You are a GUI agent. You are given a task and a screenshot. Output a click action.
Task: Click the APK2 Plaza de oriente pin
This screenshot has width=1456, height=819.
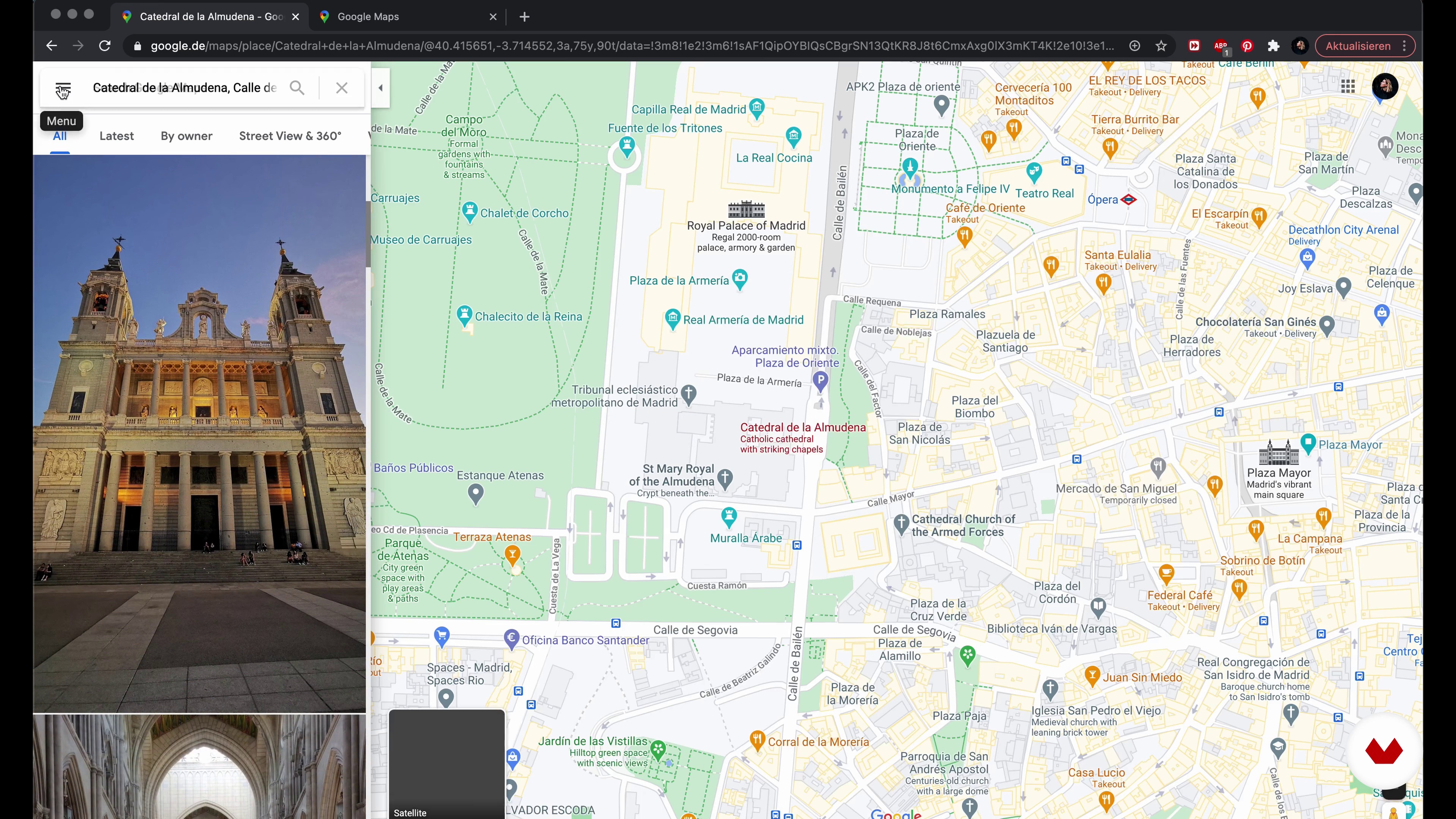coord(941,106)
